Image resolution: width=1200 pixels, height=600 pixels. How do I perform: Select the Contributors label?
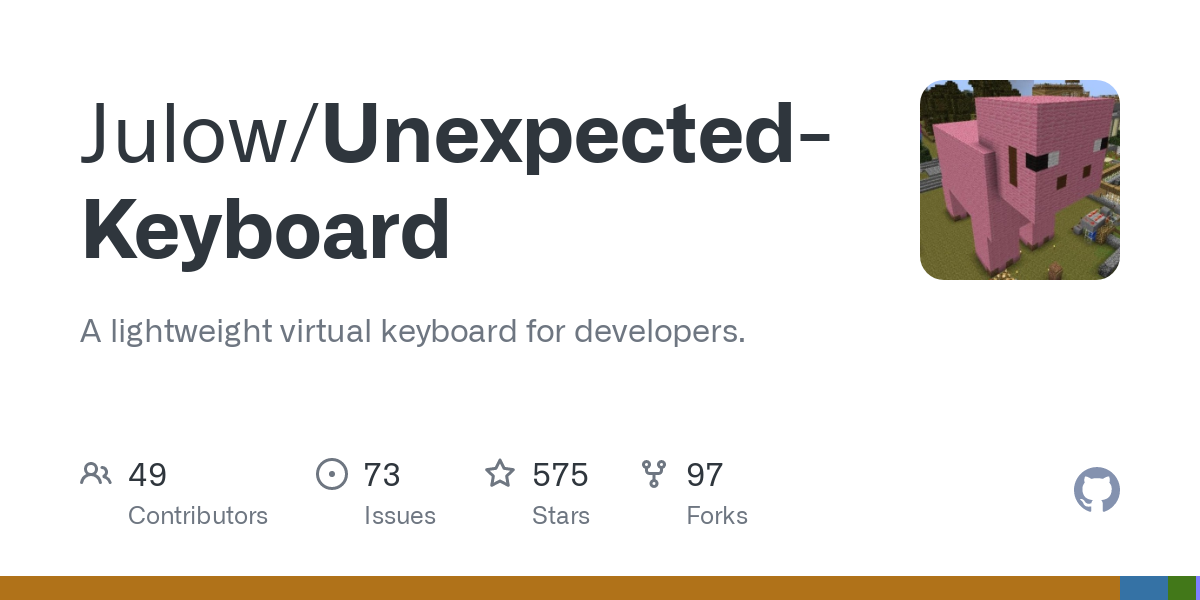(198, 516)
